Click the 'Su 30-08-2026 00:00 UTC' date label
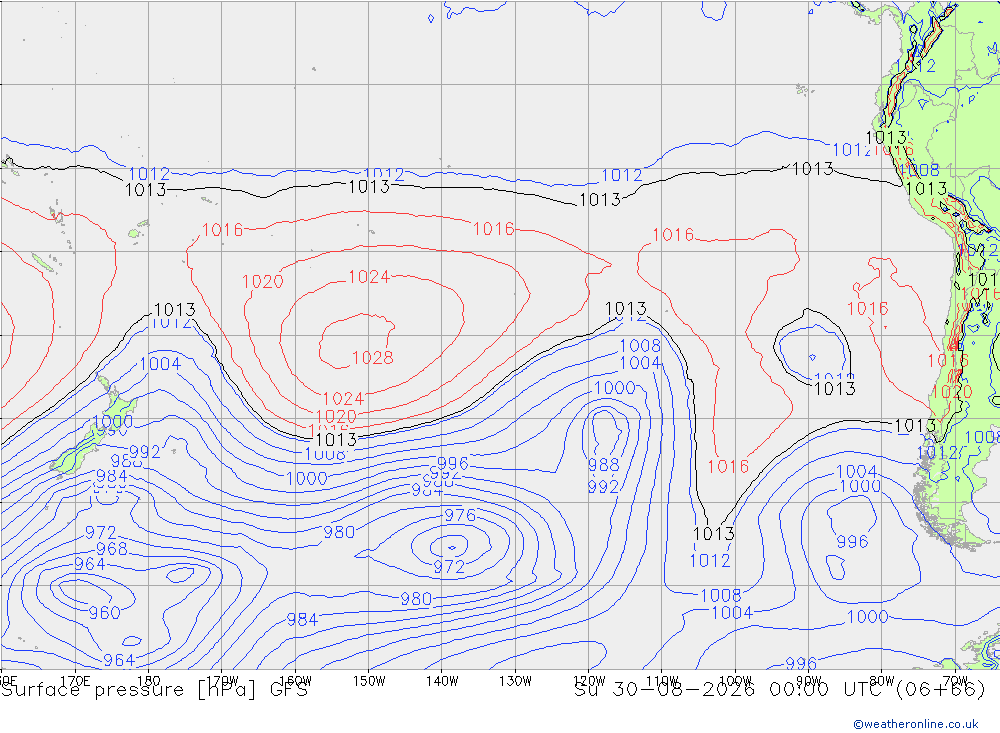The image size is (1000, 733). pos(730,690)
